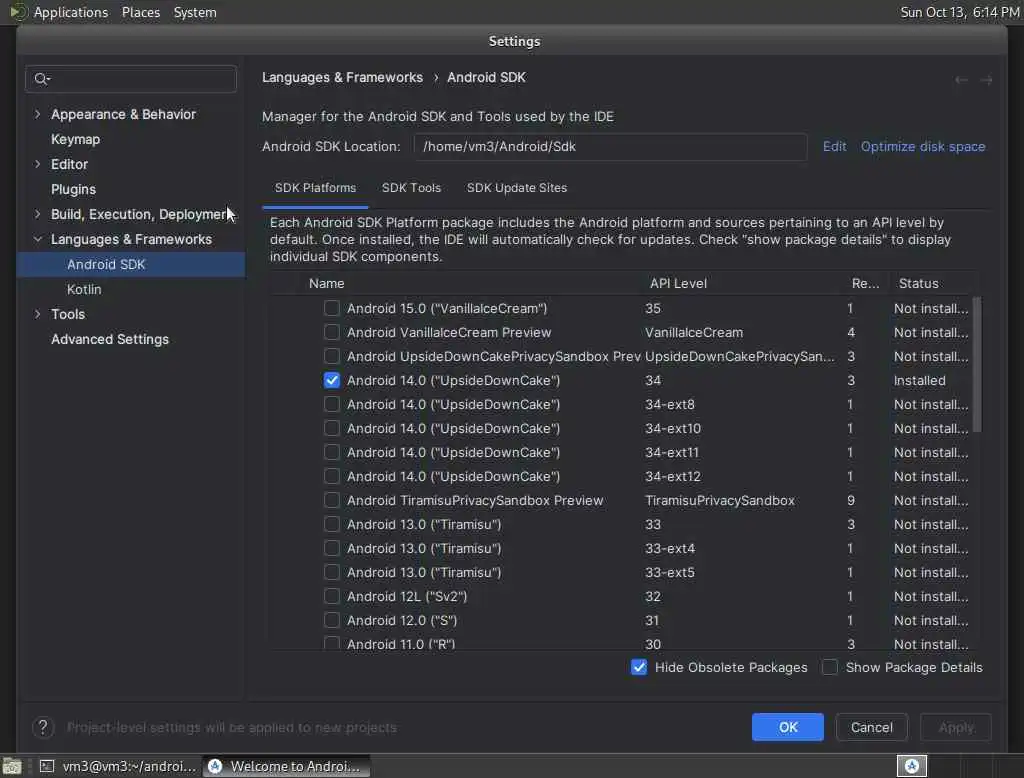Collapse Languages & Frameworks section

click(x=37, y=239)
